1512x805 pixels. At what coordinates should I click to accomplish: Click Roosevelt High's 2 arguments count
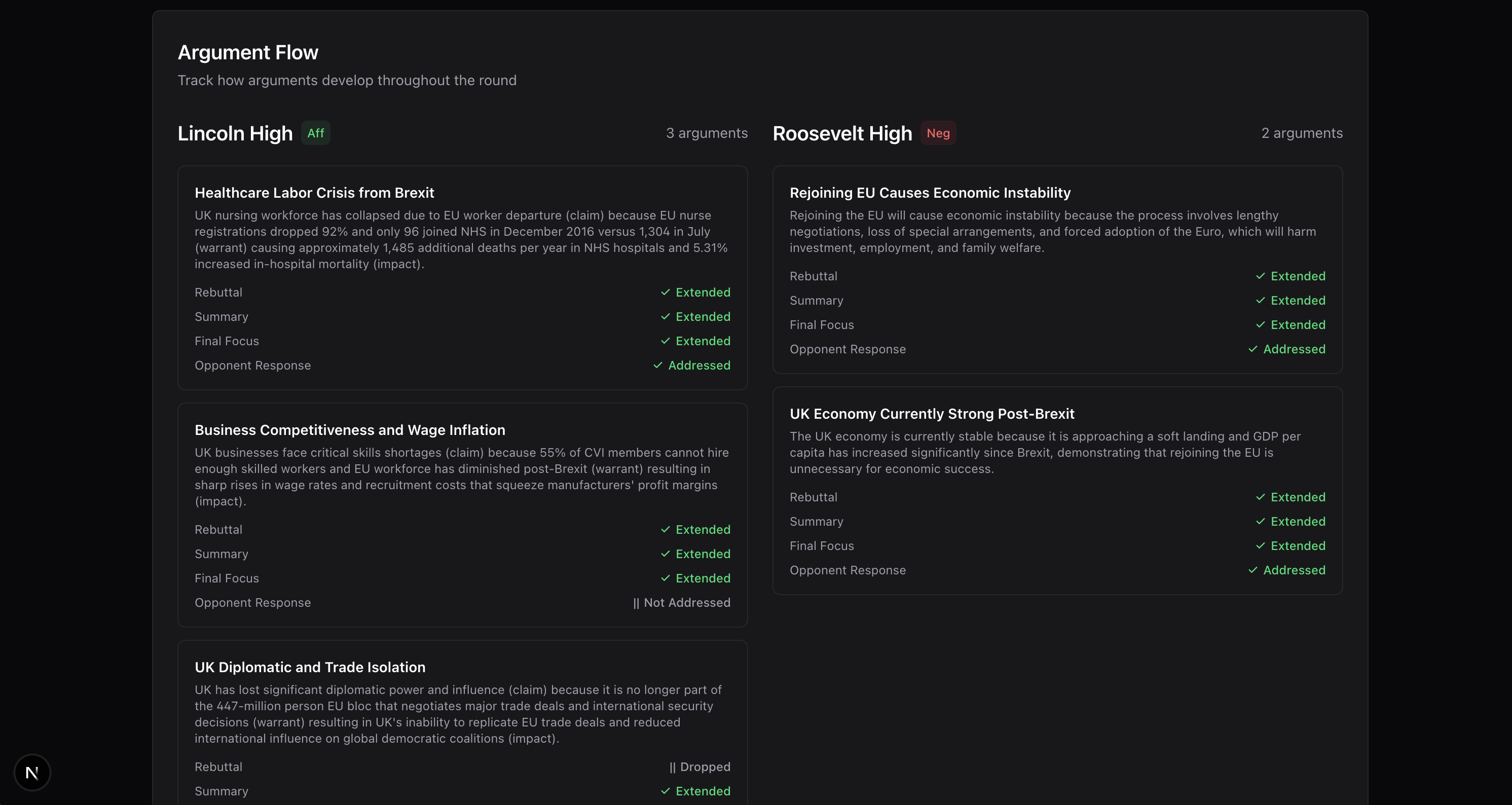(x=1301, y=133)
